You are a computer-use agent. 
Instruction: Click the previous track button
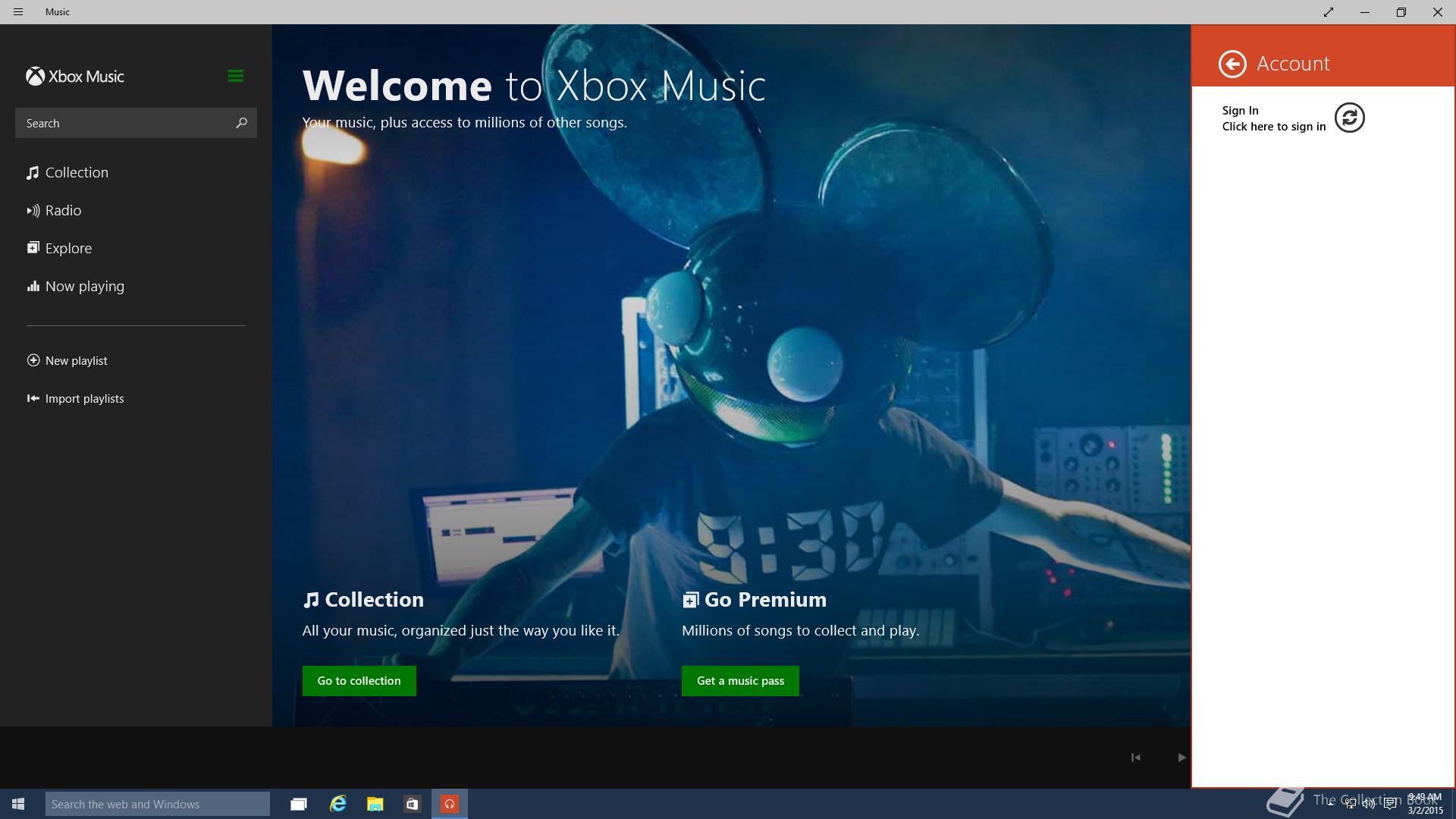tap(1135, 758)
